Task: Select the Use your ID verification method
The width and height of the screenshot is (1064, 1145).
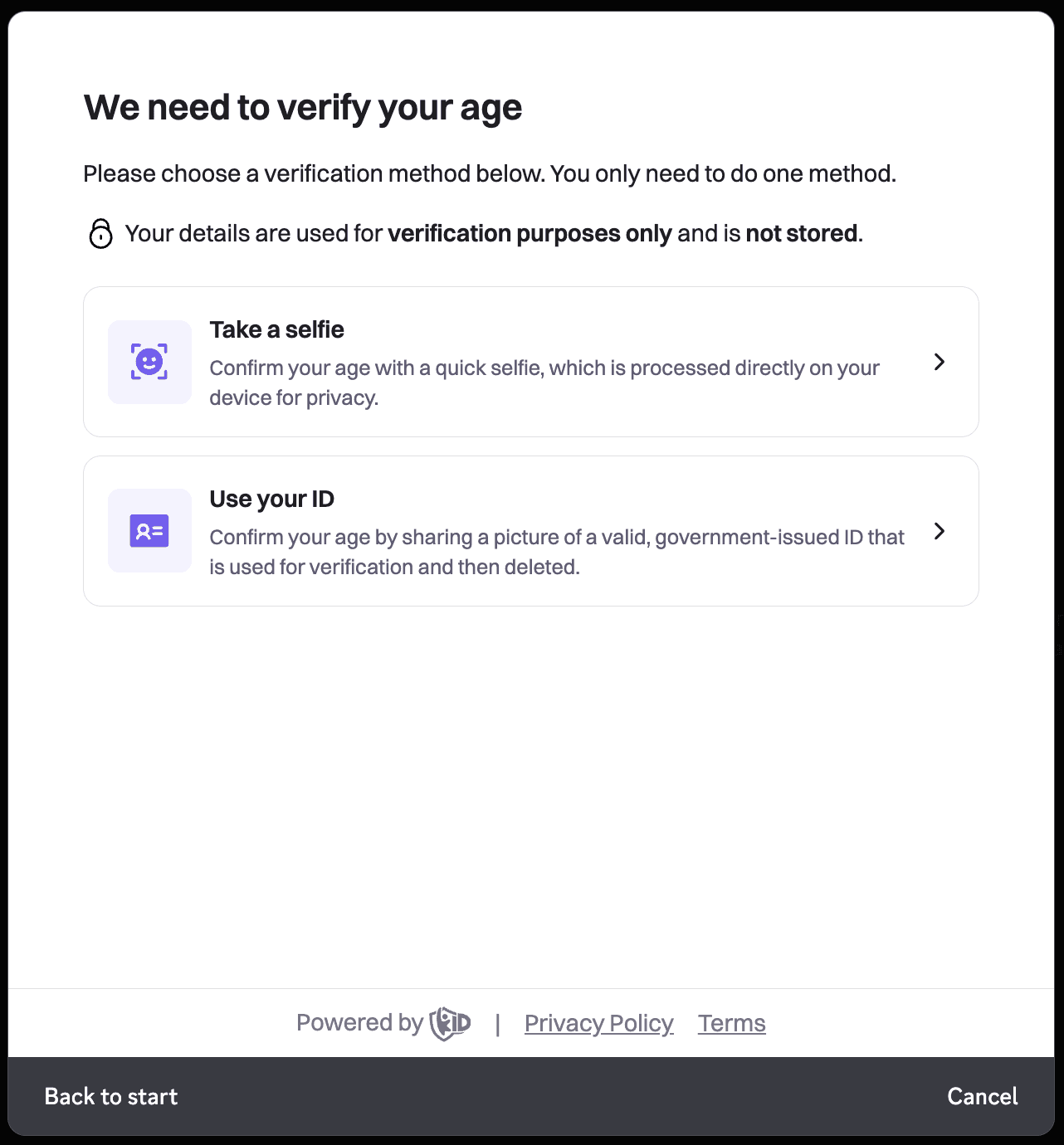Action: click(x=531, y=531)
